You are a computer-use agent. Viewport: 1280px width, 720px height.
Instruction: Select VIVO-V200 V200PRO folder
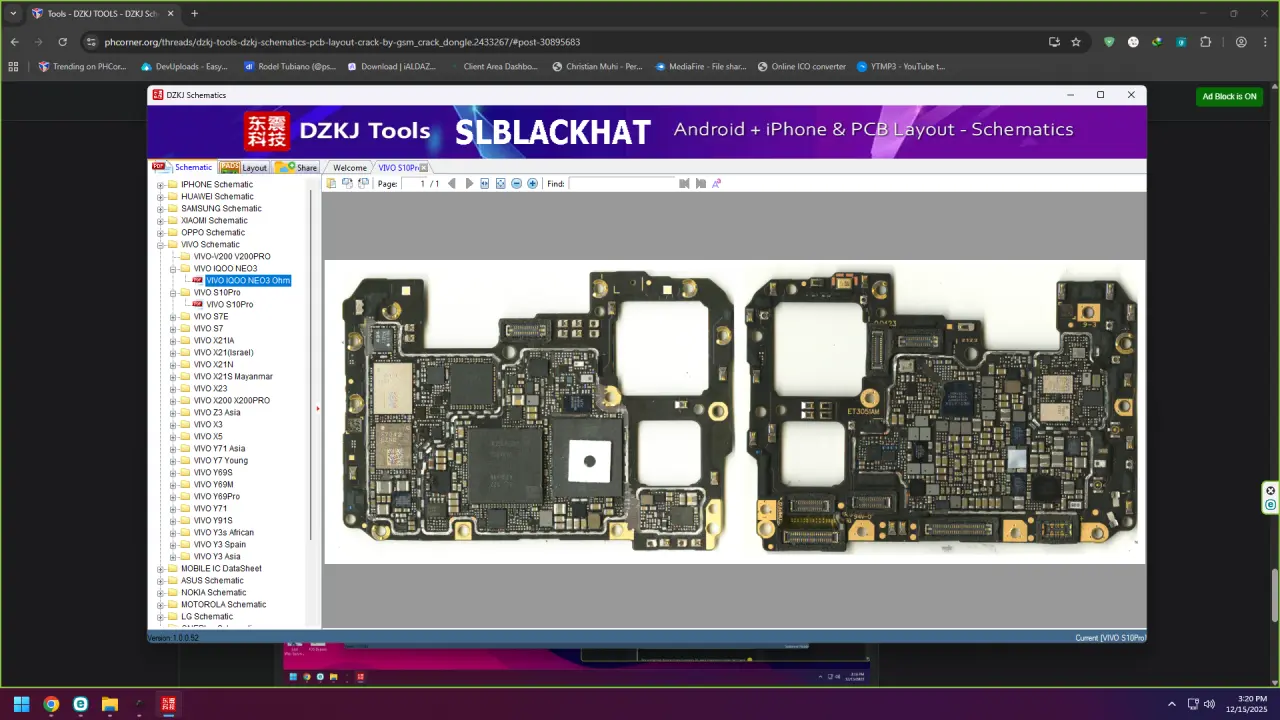[232, 257]
